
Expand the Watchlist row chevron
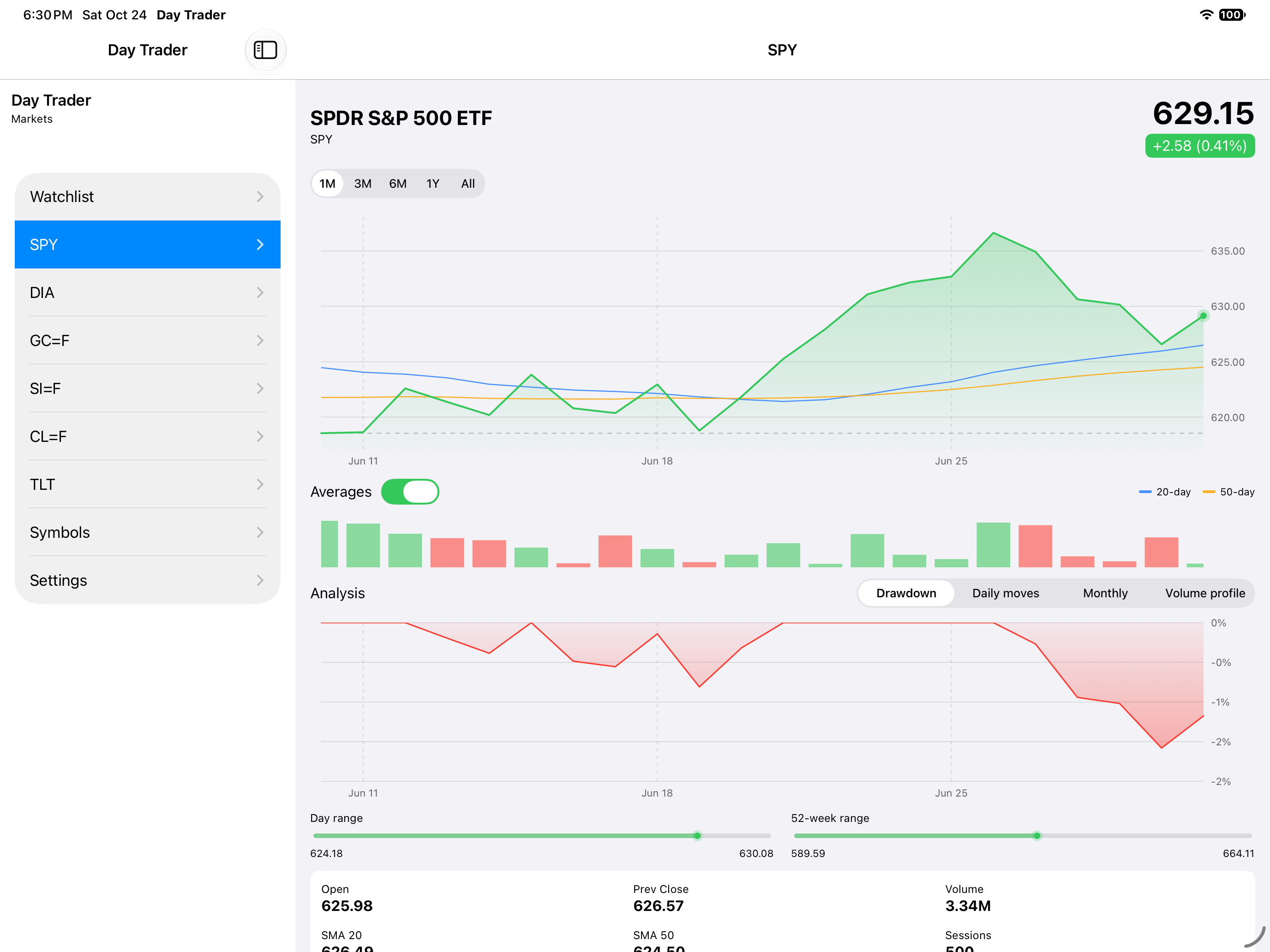click(260, 197)
